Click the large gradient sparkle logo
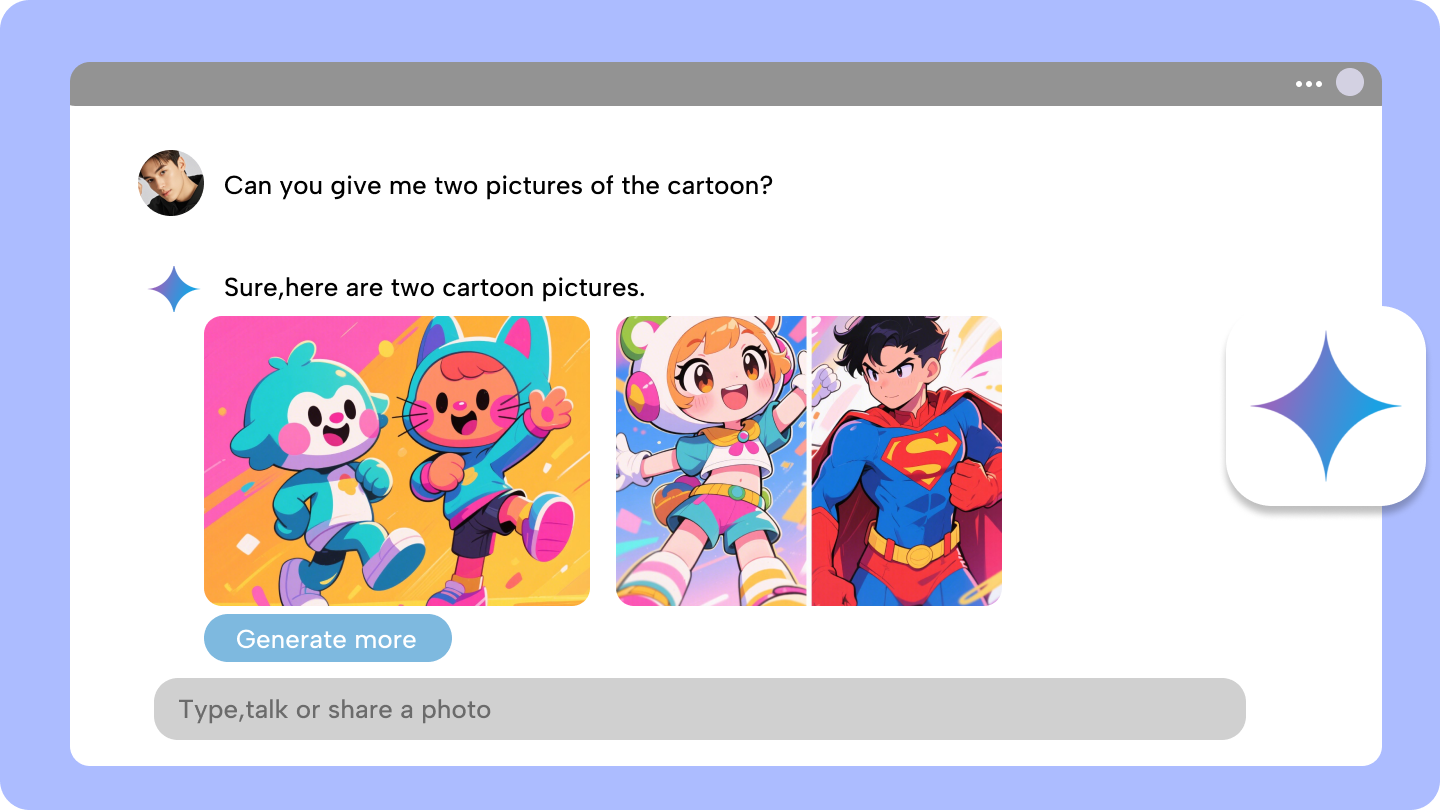 tap(1326, 404)
